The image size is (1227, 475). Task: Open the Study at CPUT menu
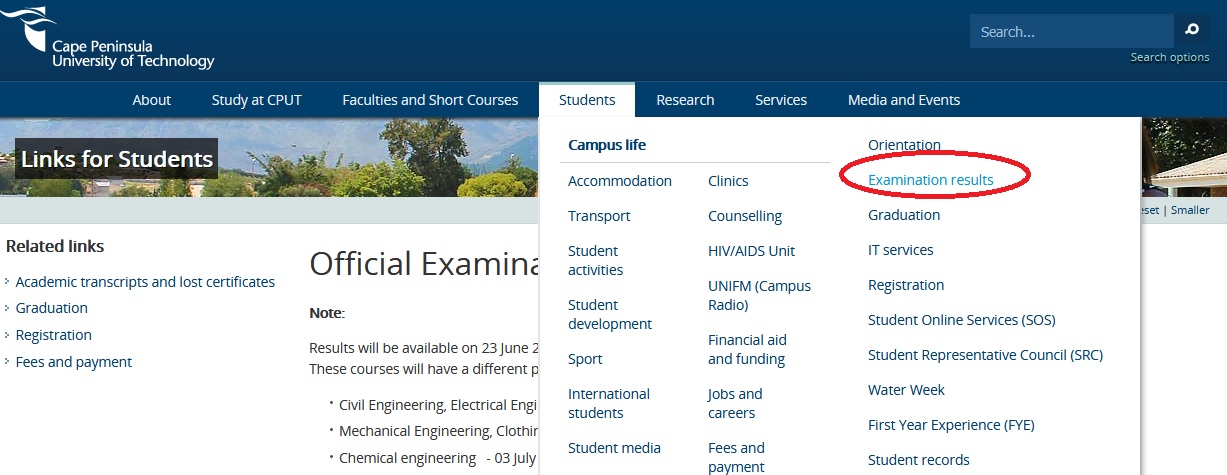click(x=256, y=100)
